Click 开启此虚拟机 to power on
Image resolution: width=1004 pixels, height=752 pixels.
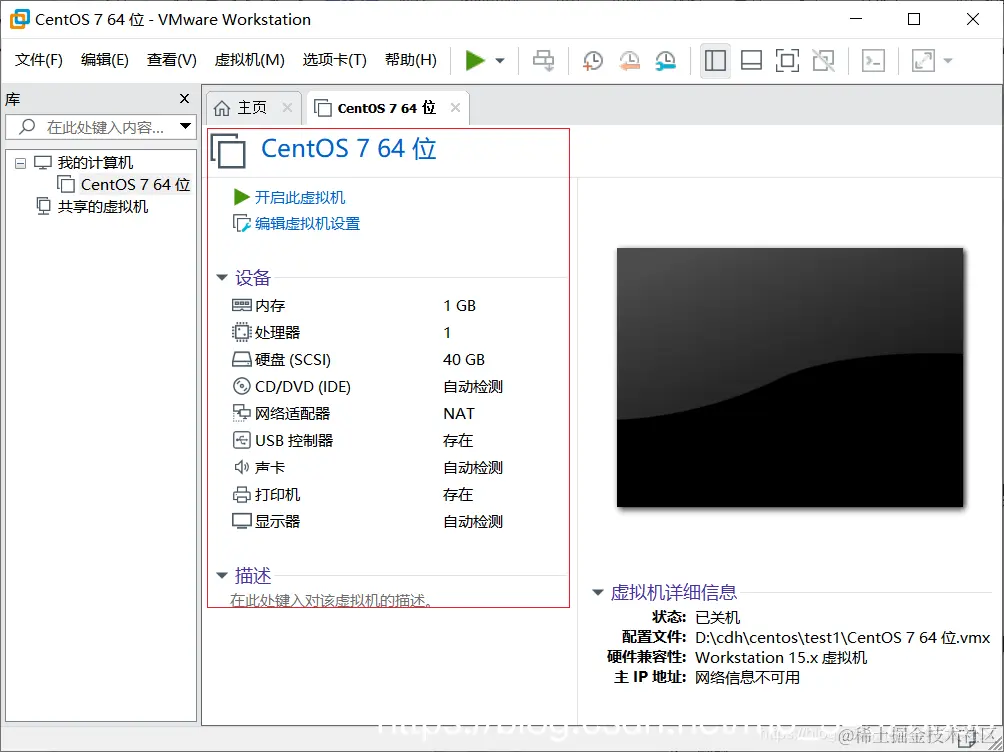[x=300, y=197]
